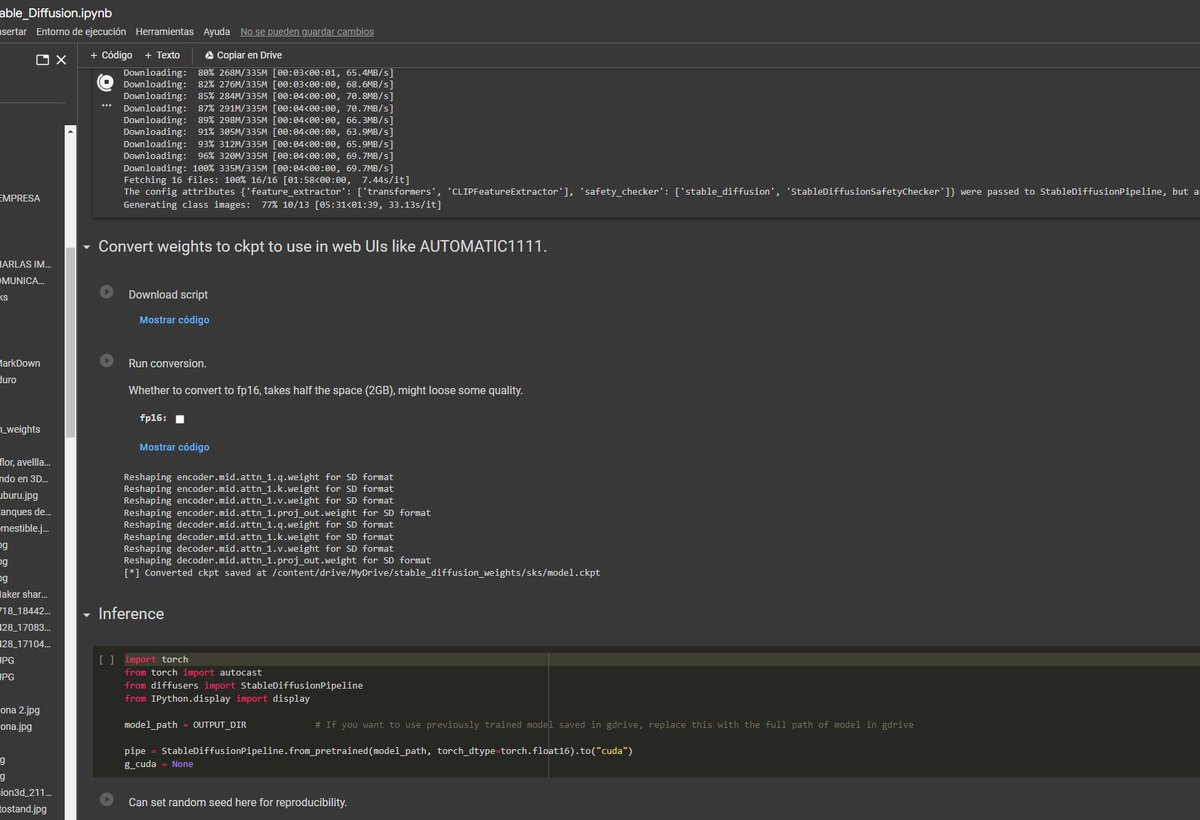
Task: Click the 'Generating class images: 77%' output line
Action: click(x=282, y=204)
